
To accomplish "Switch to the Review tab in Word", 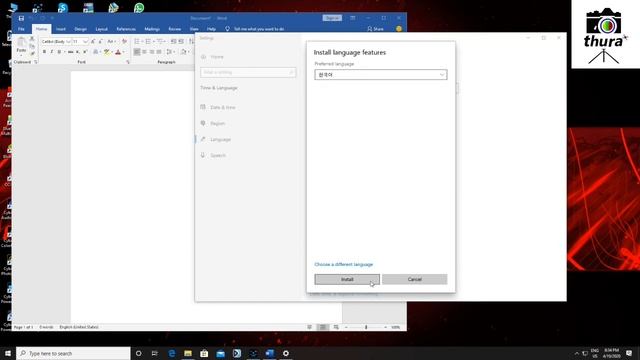I will [x=175, y=29].
